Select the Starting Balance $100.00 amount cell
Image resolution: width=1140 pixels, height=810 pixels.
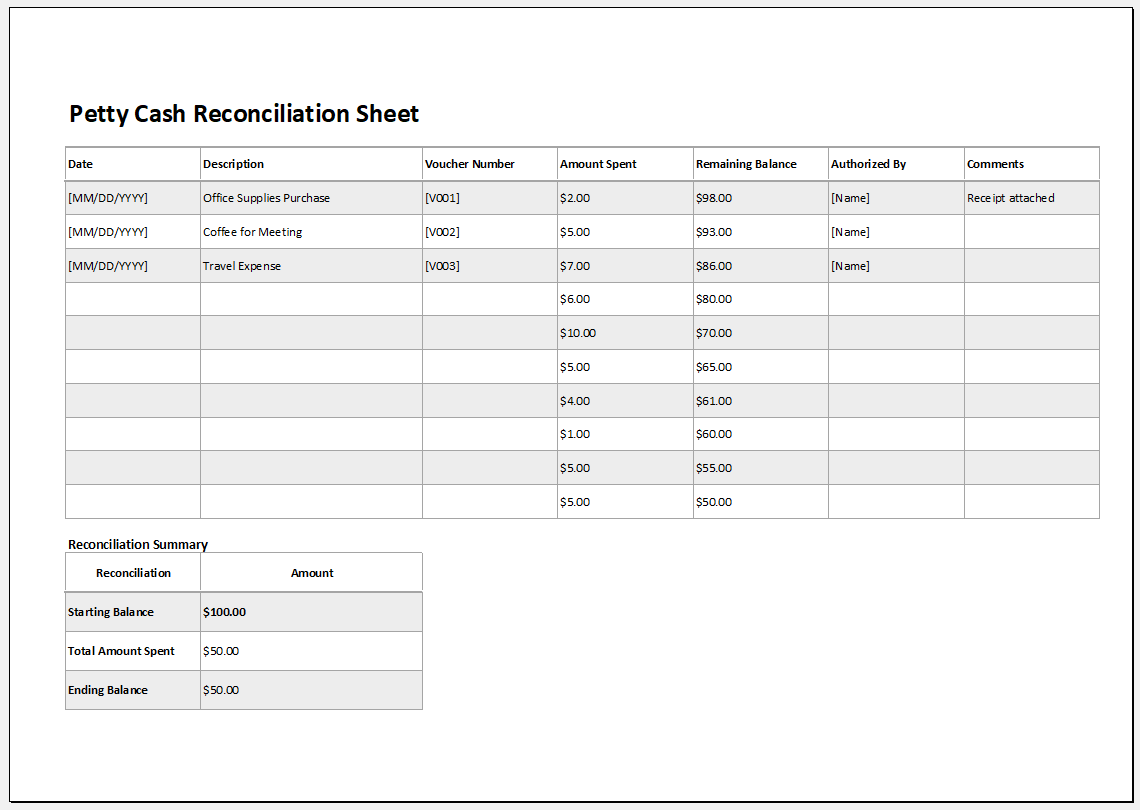[x=225, y=611]
